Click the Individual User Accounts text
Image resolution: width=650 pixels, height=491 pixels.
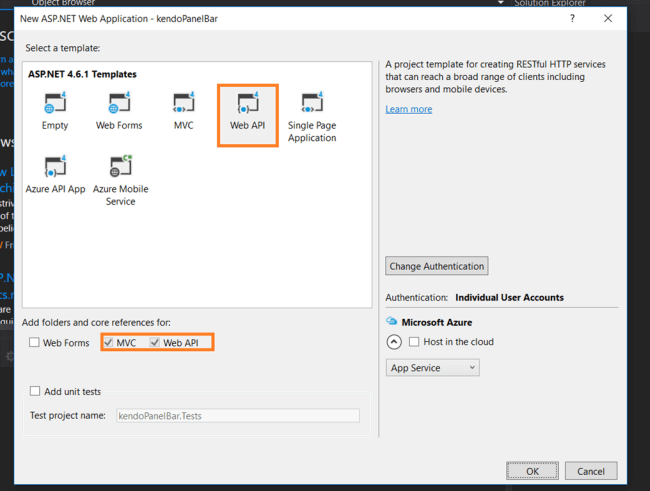pyautogui.click(x=509, y=297)
